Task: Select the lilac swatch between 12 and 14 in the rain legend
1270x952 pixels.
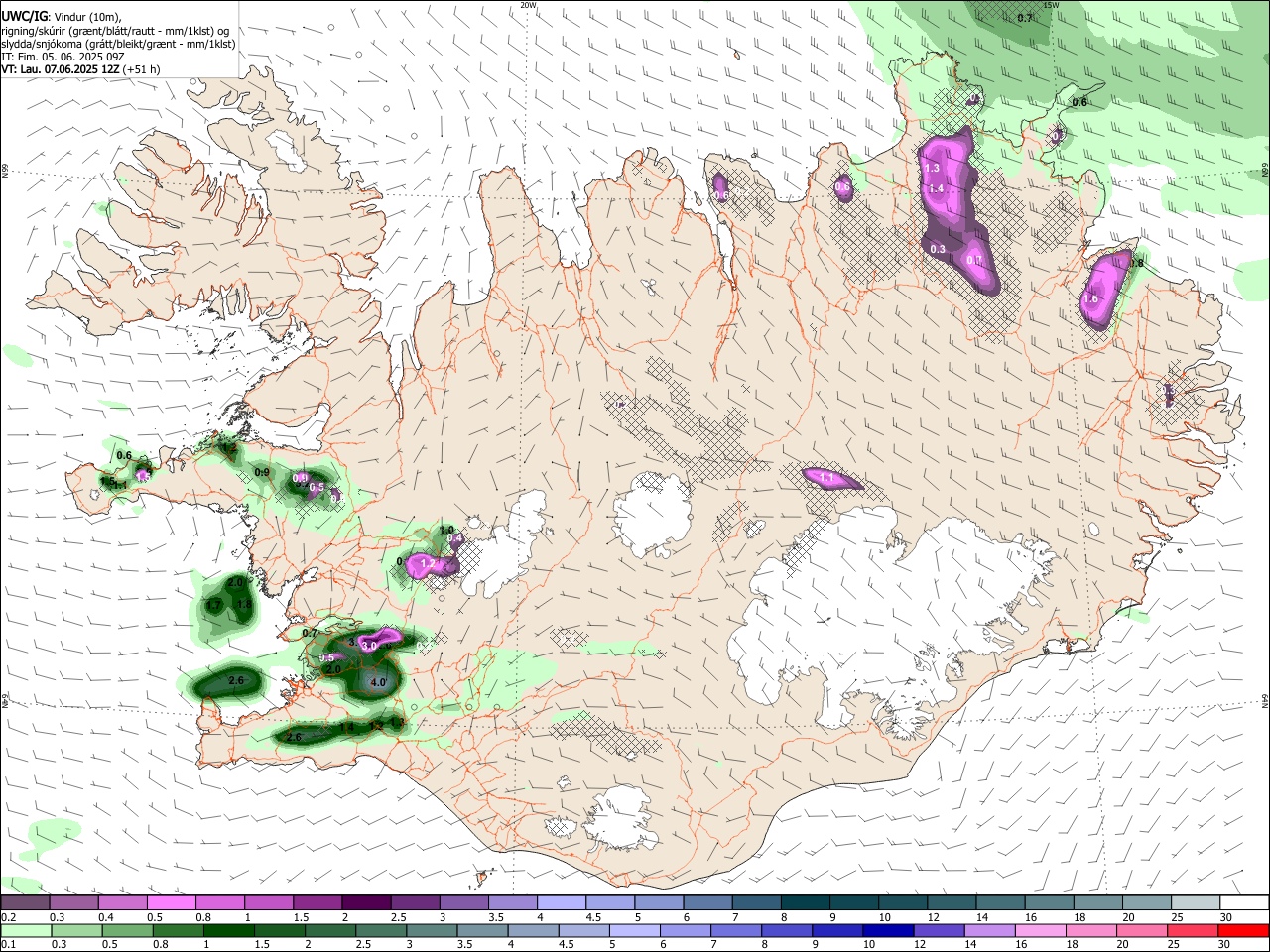Action: click(x=989, y=931)
